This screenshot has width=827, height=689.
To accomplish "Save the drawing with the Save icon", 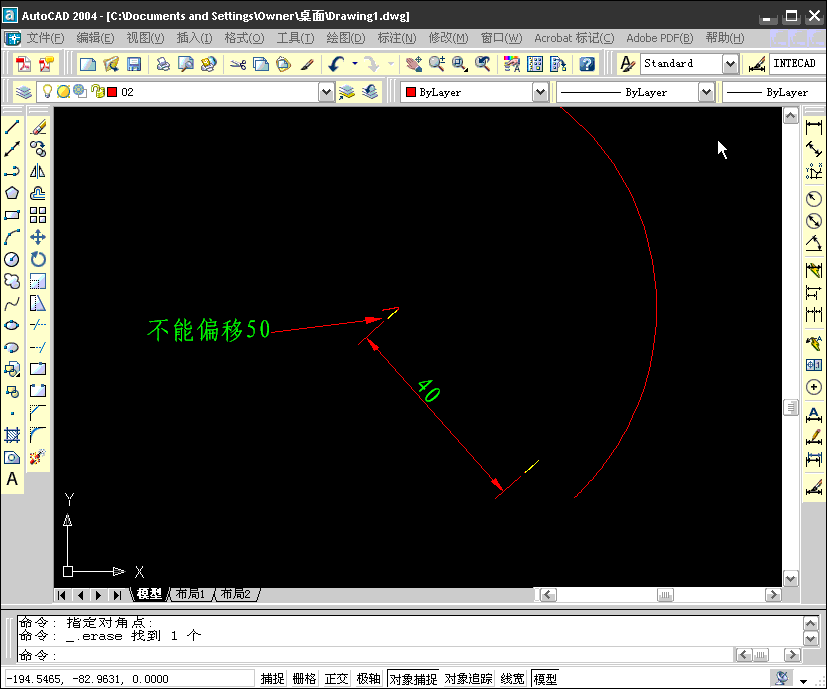I will [x=133, y=63].
